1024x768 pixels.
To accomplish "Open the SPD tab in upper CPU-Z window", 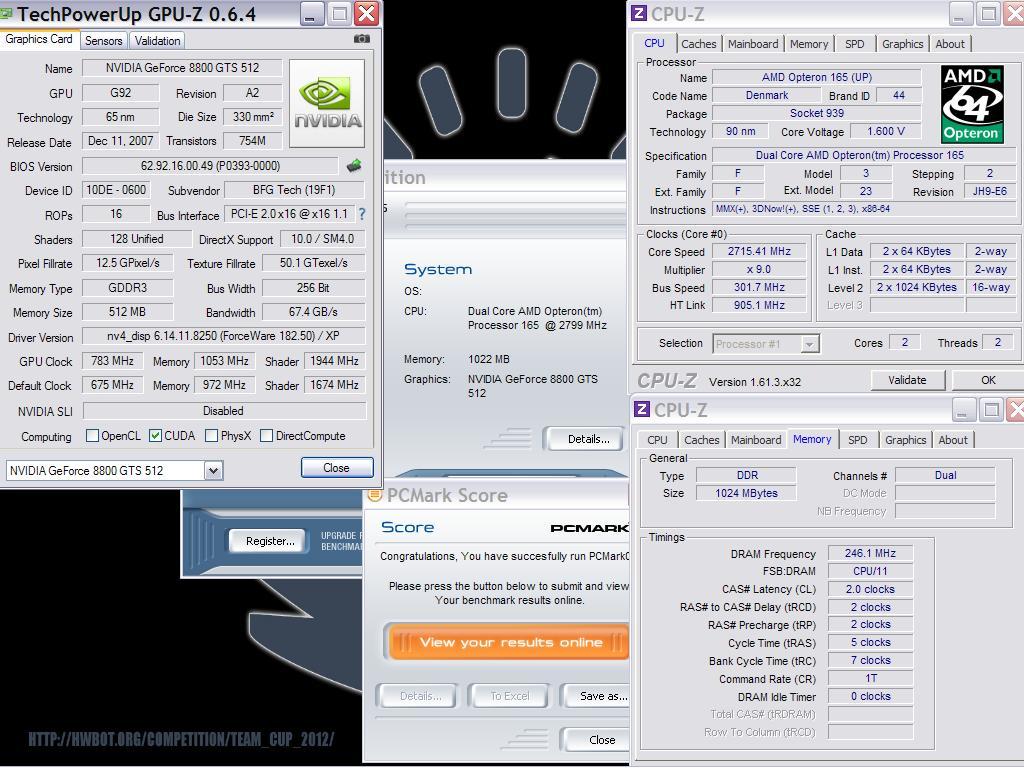I will tap(854, 44).
